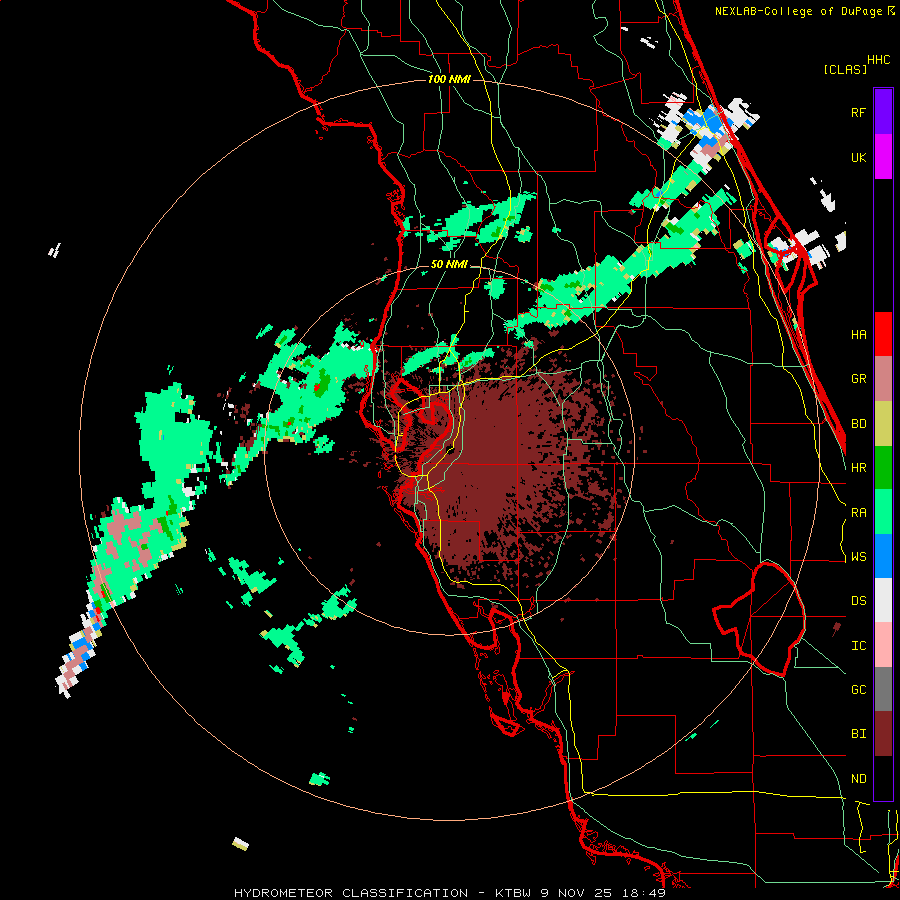Select the gray GC legend swatch
Image resolution: width=900 pixels, height=900 pixels.
coord(883,689)
